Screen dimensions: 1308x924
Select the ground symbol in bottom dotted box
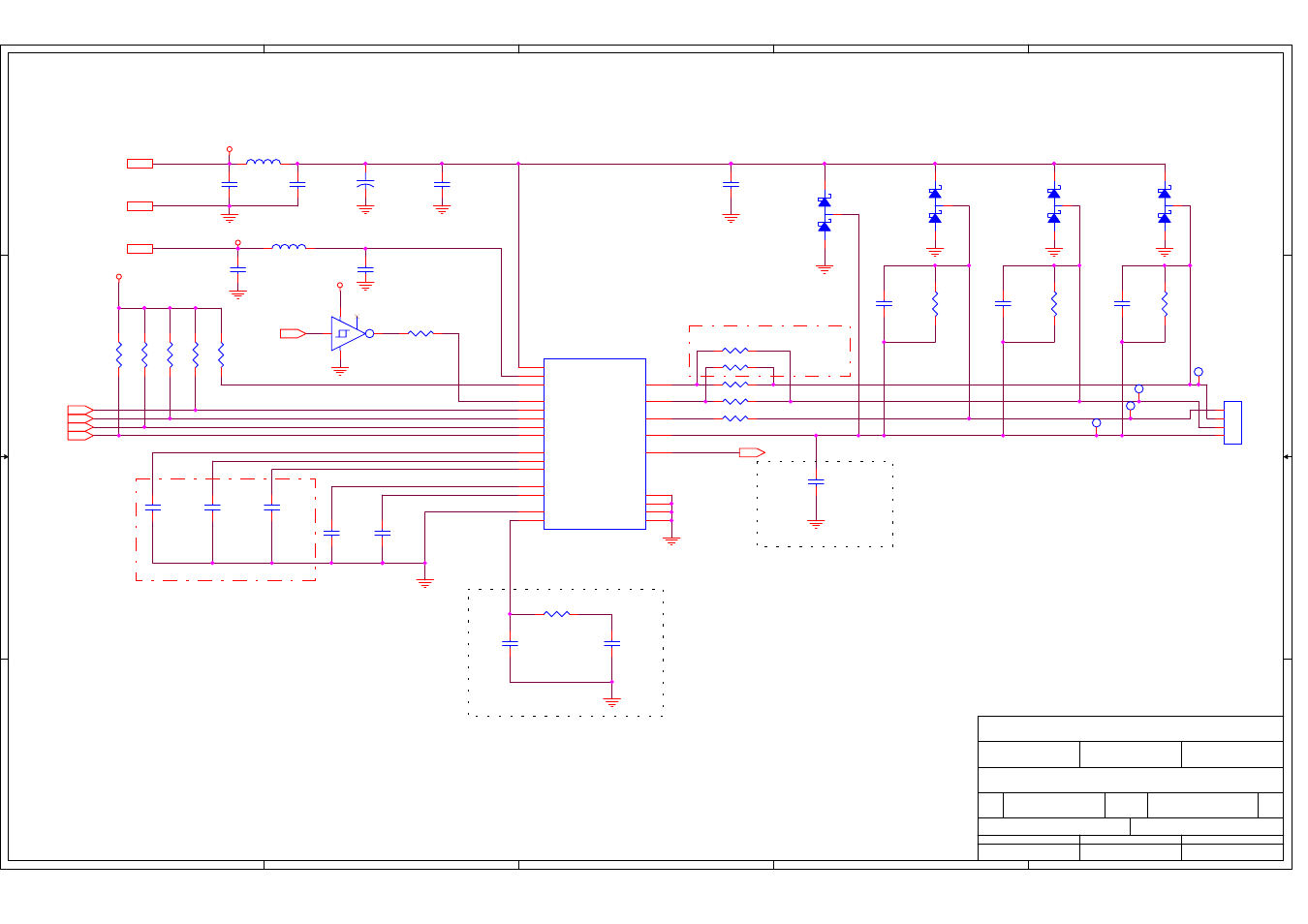click(x=612, y=702)
